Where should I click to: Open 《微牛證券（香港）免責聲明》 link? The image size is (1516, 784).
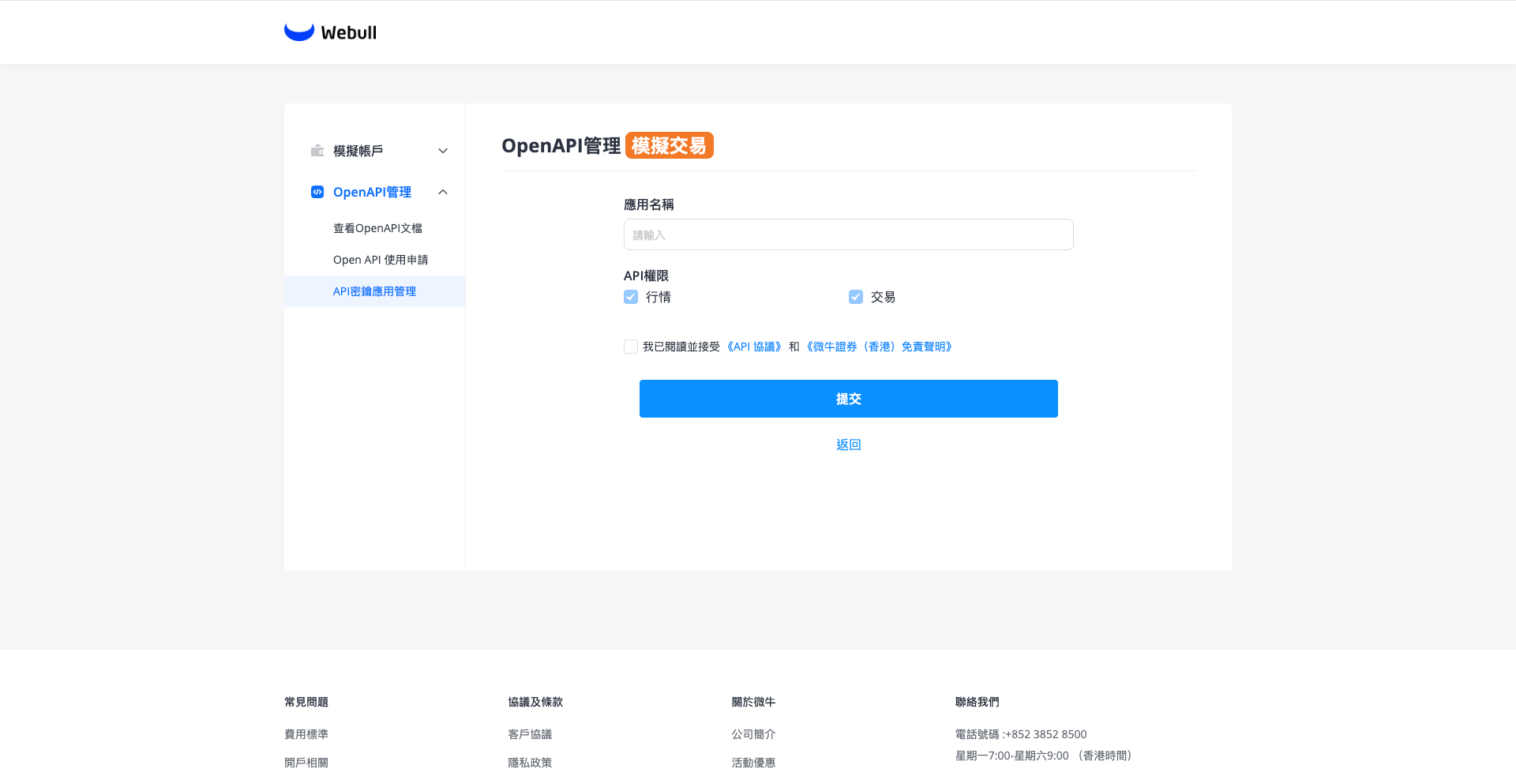(880, 347)
